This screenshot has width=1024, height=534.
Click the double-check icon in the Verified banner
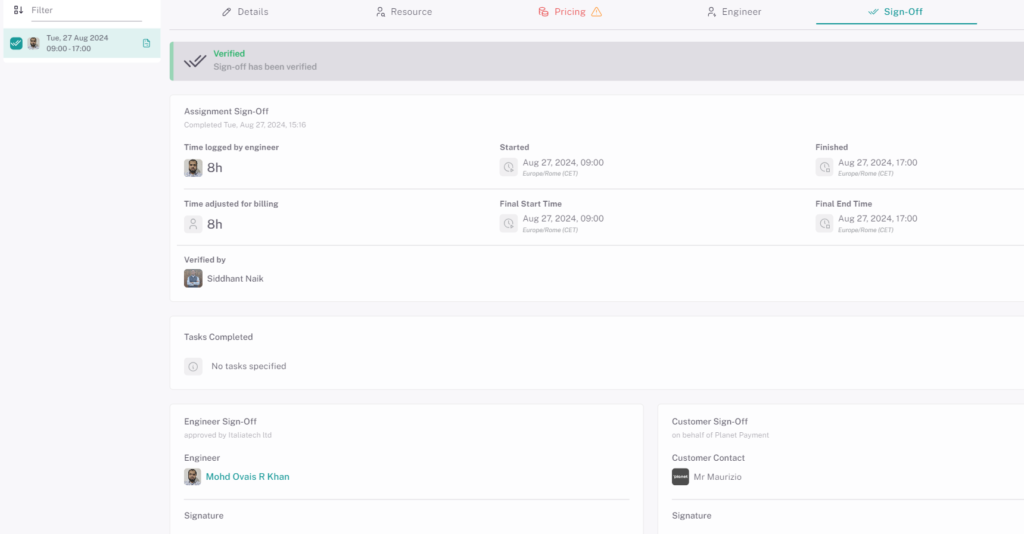point(196,61)
